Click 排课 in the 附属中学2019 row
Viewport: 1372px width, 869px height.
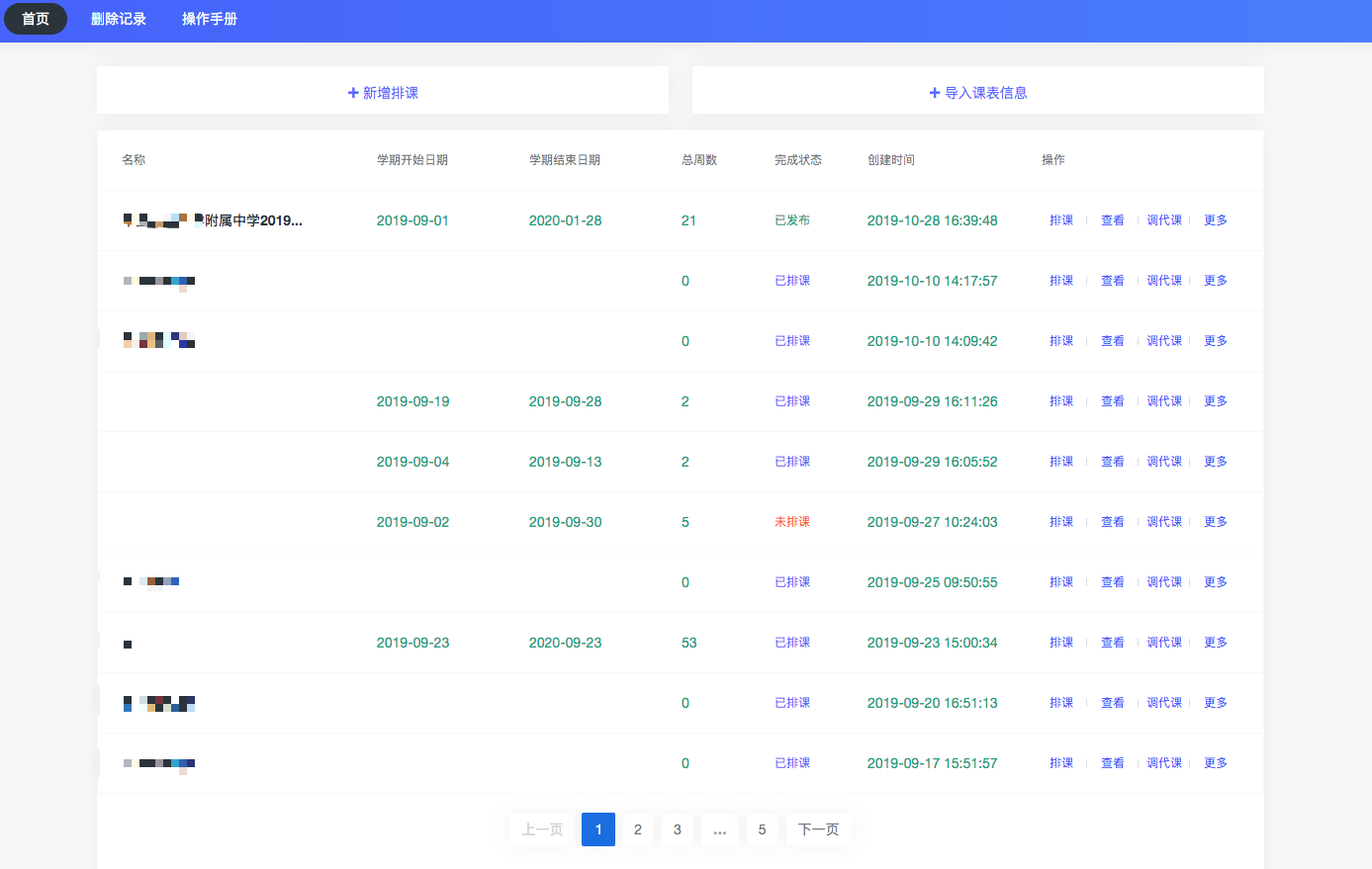(1061, 220)
